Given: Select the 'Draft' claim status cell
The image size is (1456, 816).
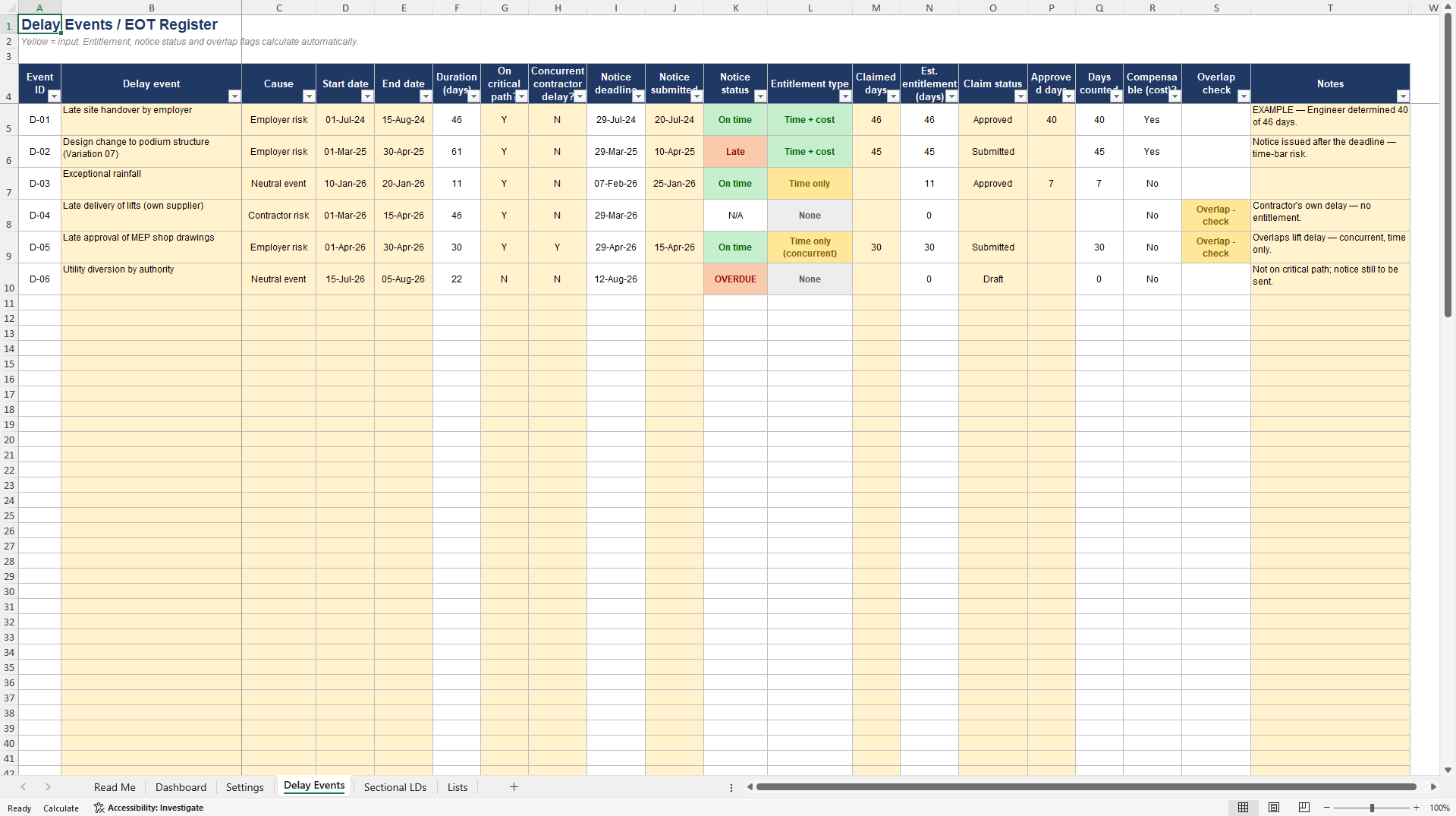Looking at the screenshot, I should [993, 279].
